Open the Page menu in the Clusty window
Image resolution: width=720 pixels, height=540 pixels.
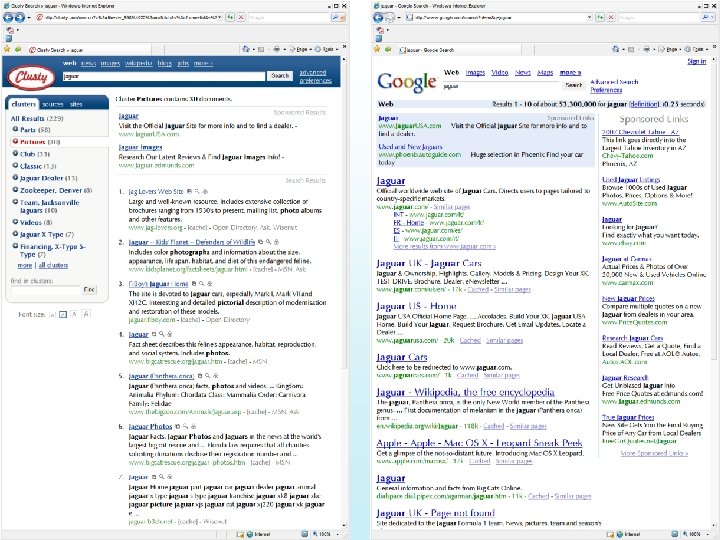300,49
